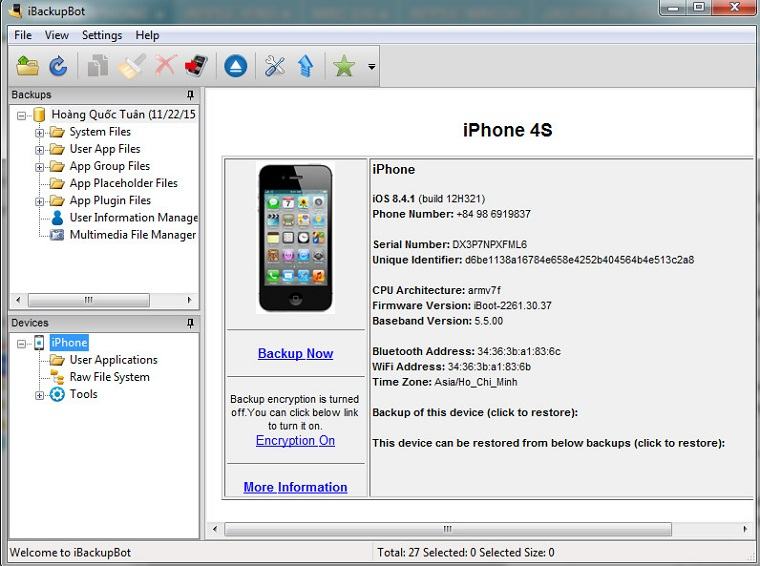Pin the Backups panel
Viewport: 760px width, 566px height.
point(190,94)
